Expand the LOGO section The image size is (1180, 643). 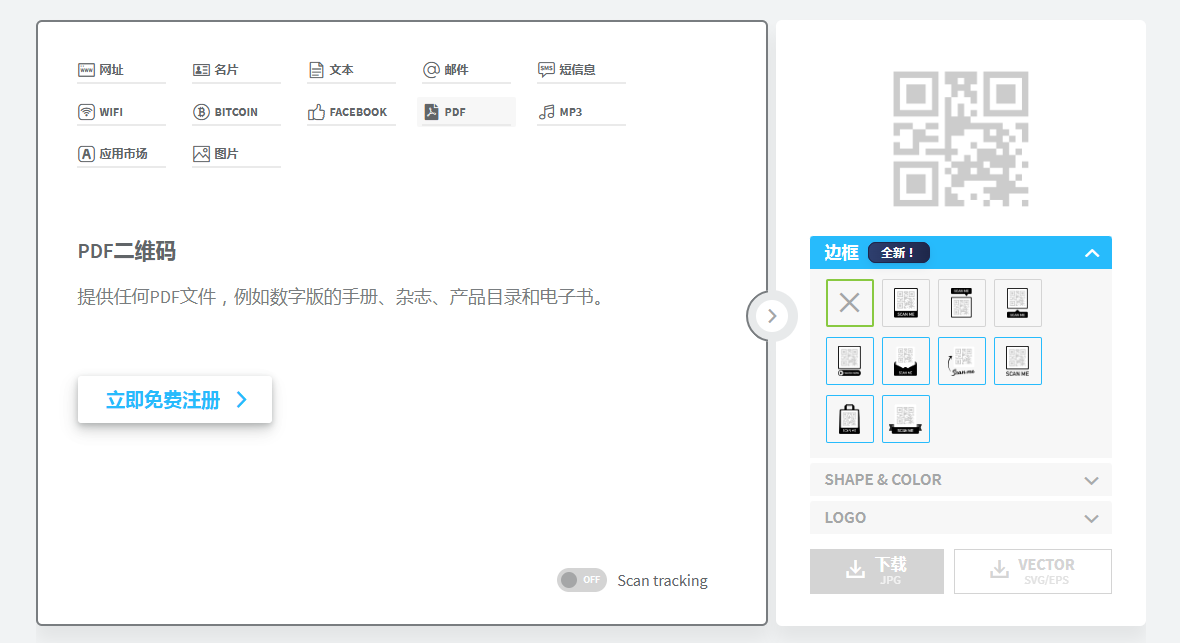960,518
